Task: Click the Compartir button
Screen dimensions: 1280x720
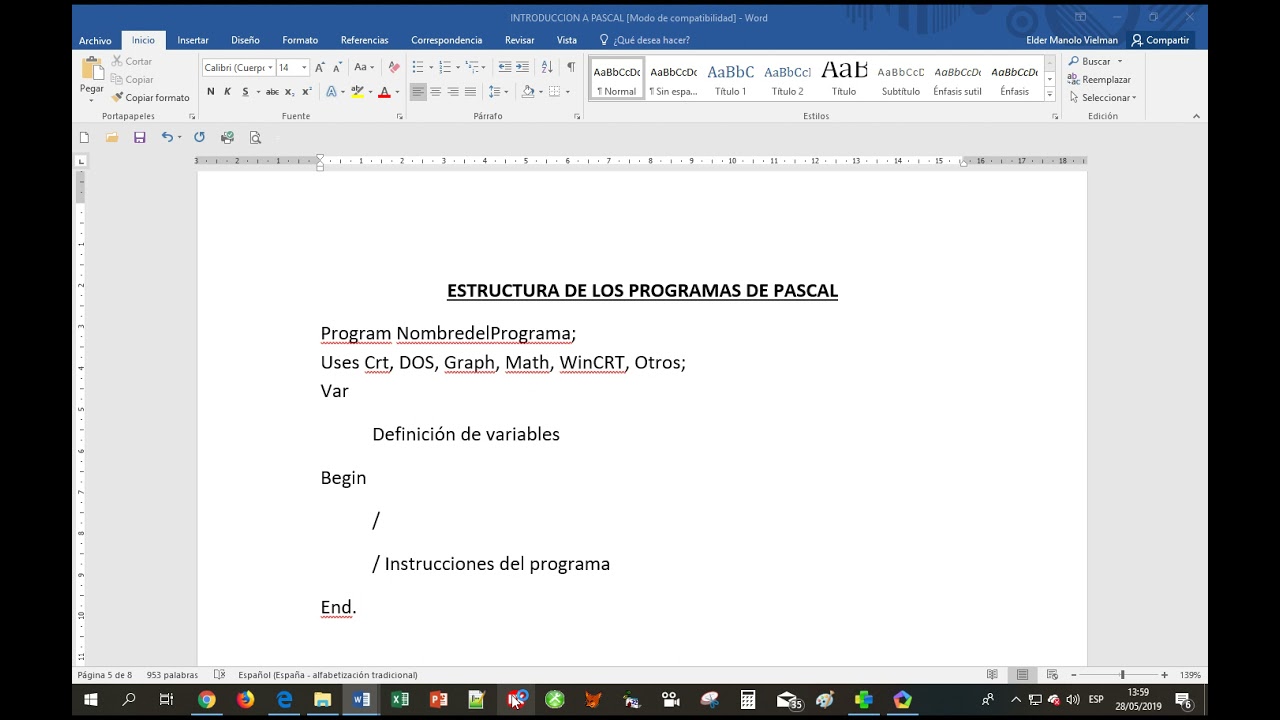Action: (x=1160, y=41)
